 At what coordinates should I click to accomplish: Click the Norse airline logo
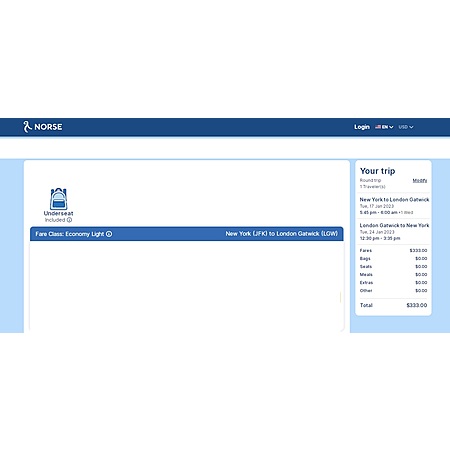point(43,127)
